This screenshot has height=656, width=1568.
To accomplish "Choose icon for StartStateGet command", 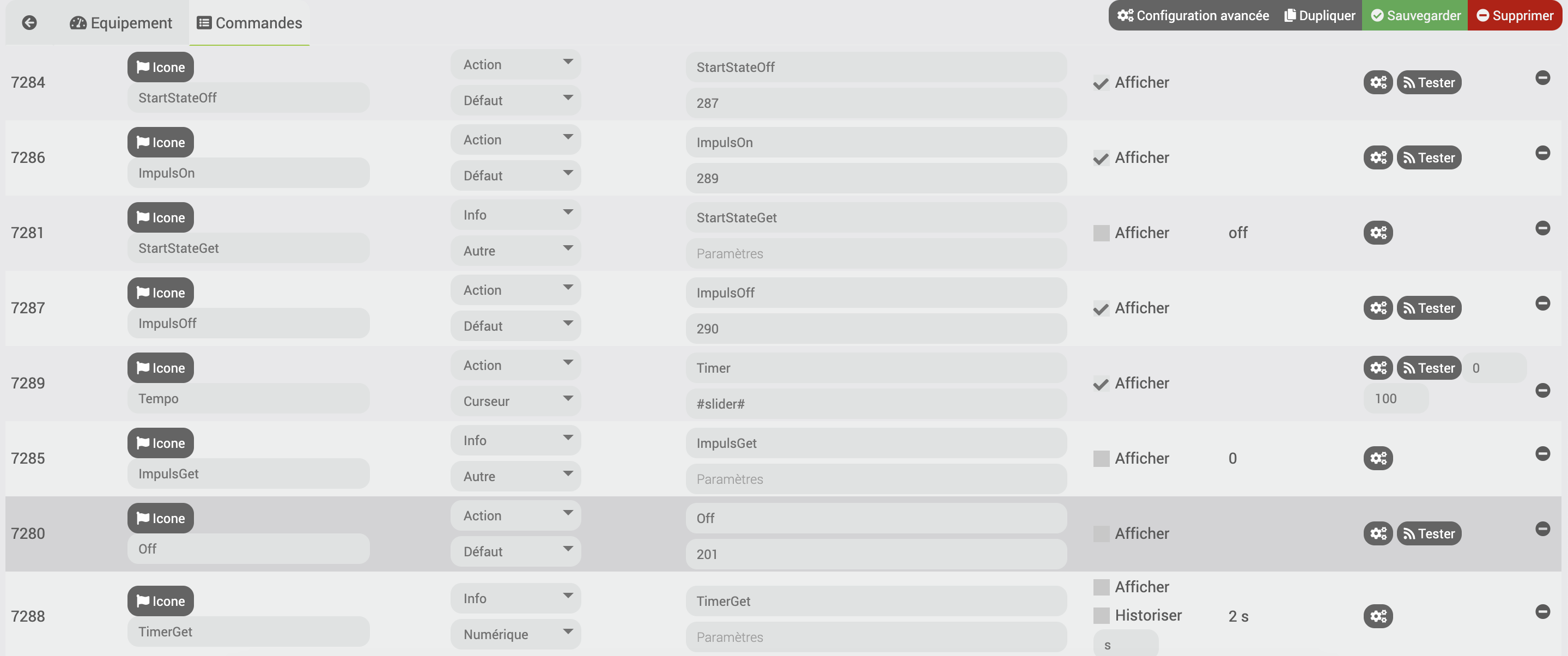I will [x=160, y=217].
